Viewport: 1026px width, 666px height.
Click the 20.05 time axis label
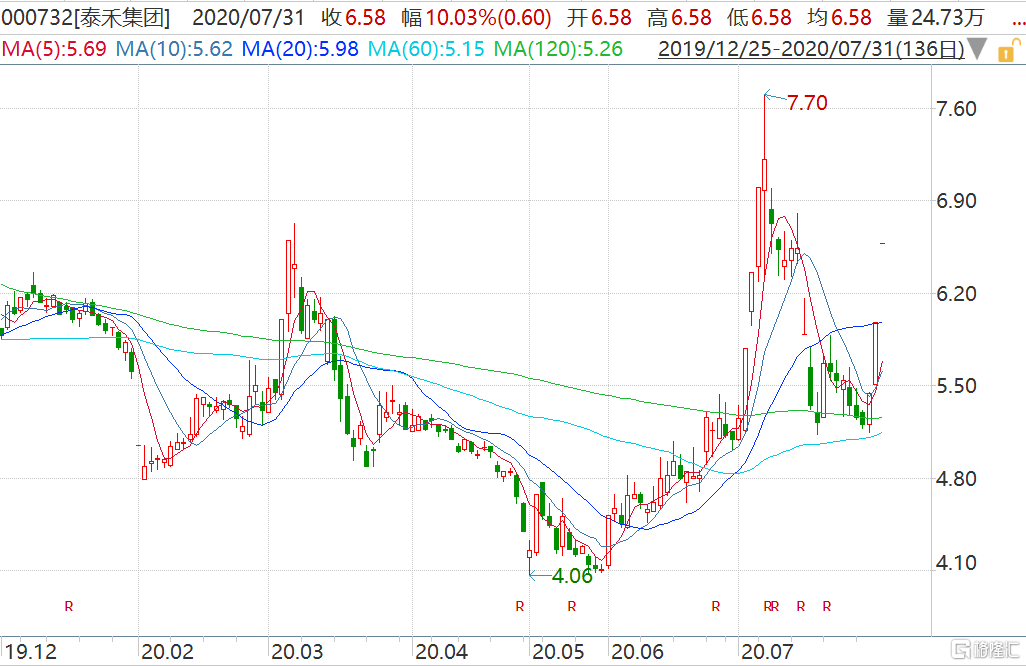click(x=559, y=652)
